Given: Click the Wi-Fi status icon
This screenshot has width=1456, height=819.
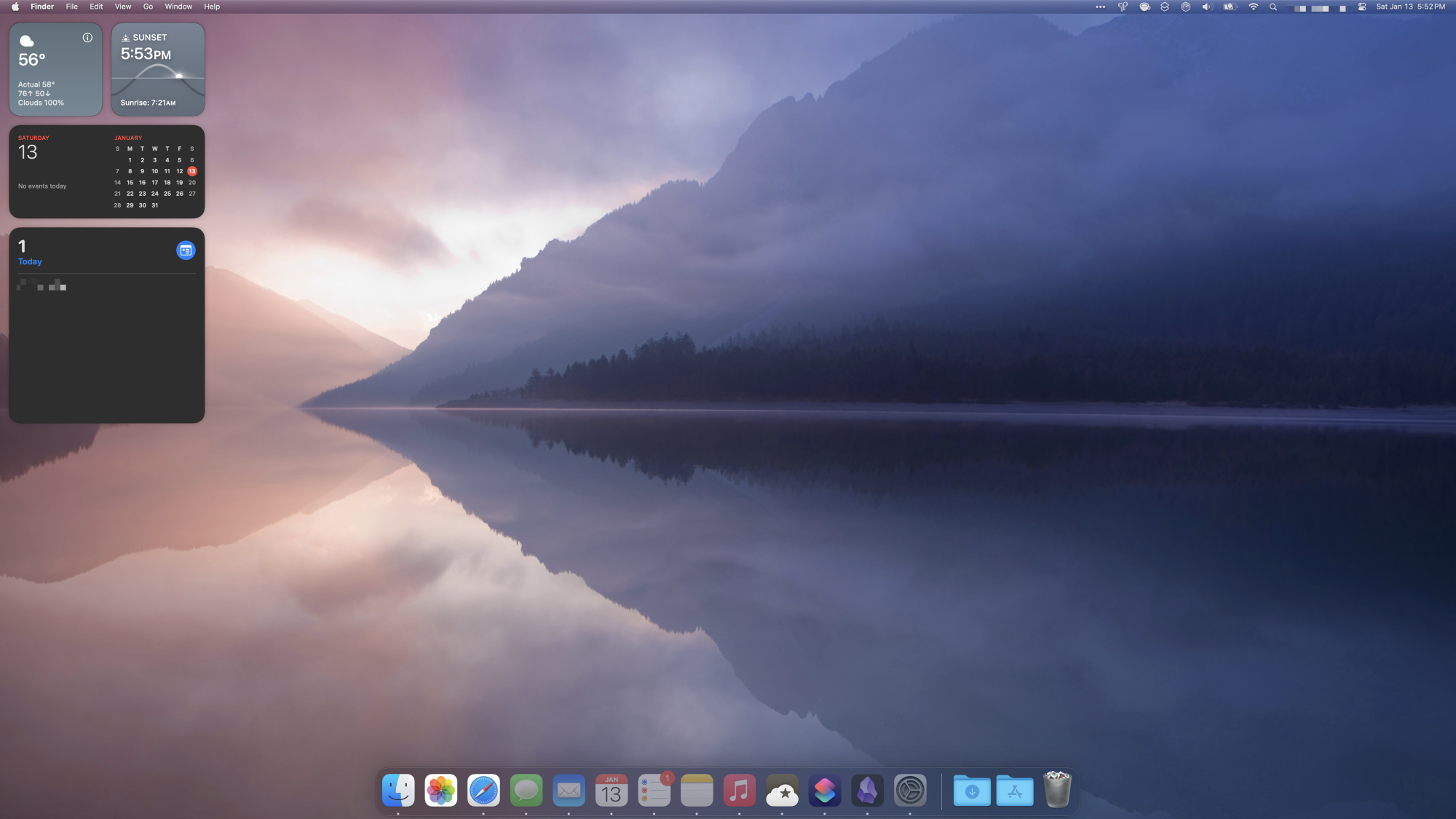Looking at the screenshot, I should [1253, 7].
